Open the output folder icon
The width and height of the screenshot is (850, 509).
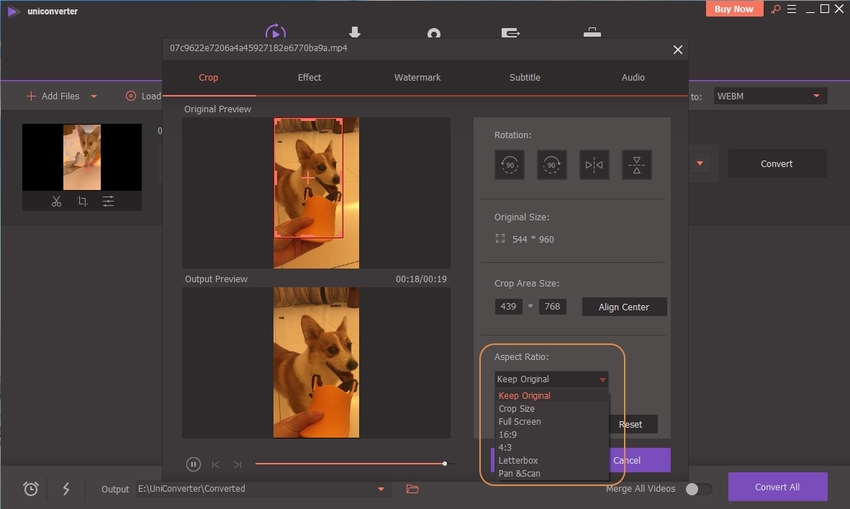[412, 489]
